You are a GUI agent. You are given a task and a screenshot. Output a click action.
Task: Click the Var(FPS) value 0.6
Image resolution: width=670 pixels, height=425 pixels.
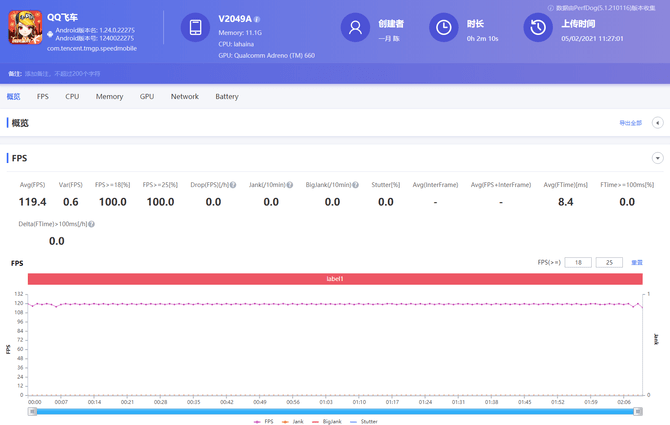(71, 202)
